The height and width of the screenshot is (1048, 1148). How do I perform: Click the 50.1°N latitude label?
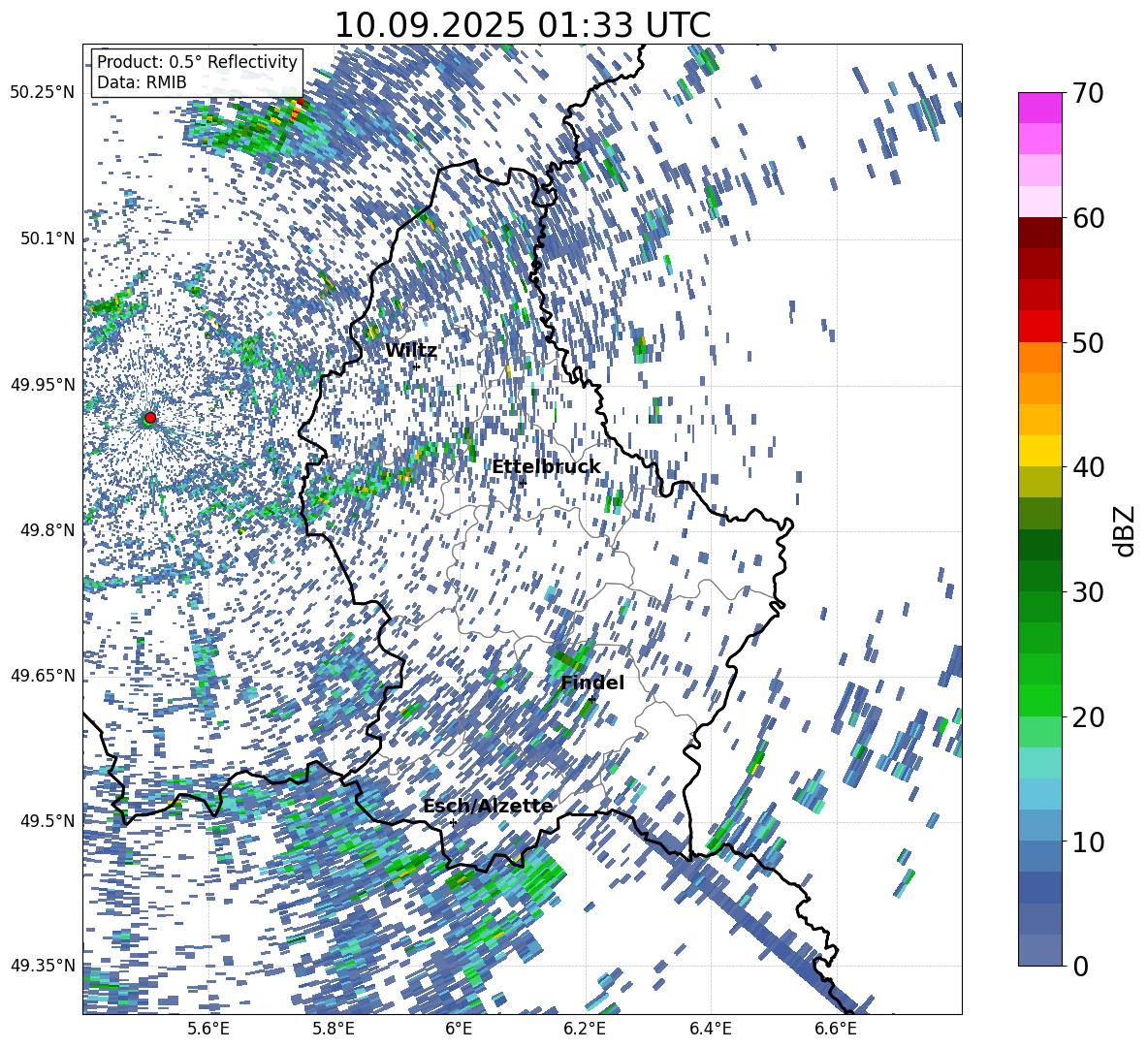coord(47,238)
